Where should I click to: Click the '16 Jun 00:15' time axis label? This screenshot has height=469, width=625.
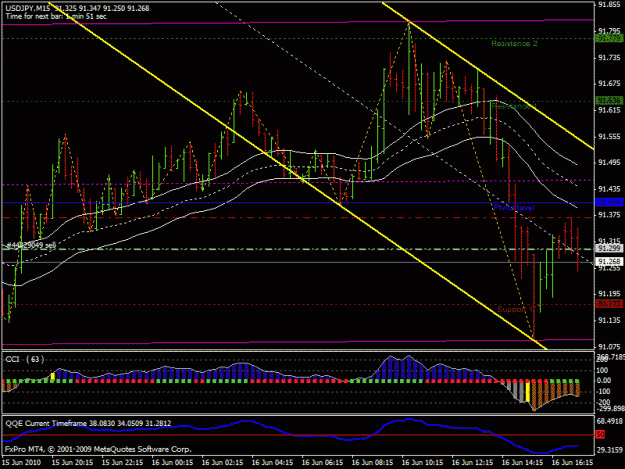(x=172, y=463)
